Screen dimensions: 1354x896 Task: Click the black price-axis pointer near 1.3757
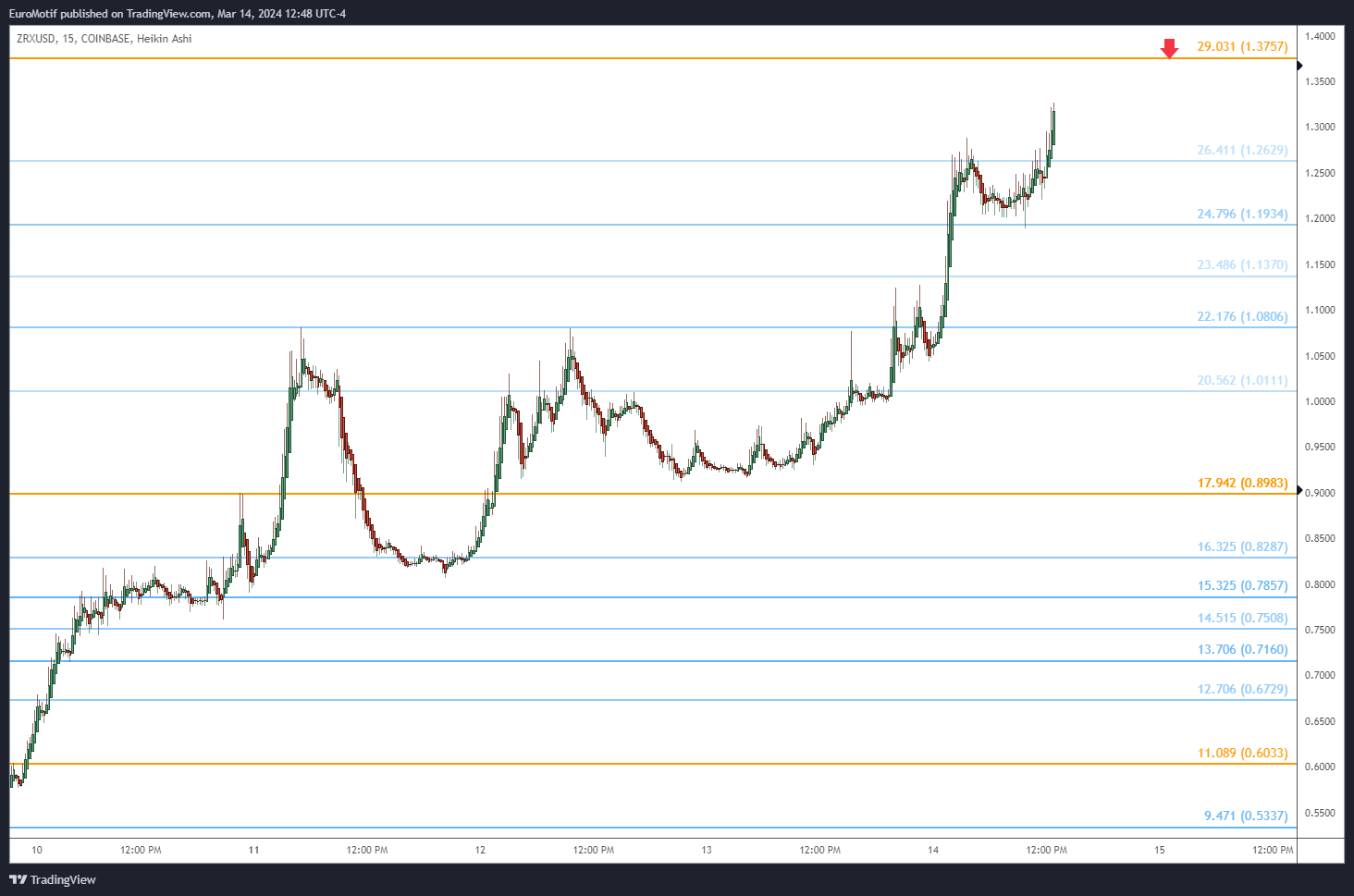pyautogui.click(x=1300, y=66)
